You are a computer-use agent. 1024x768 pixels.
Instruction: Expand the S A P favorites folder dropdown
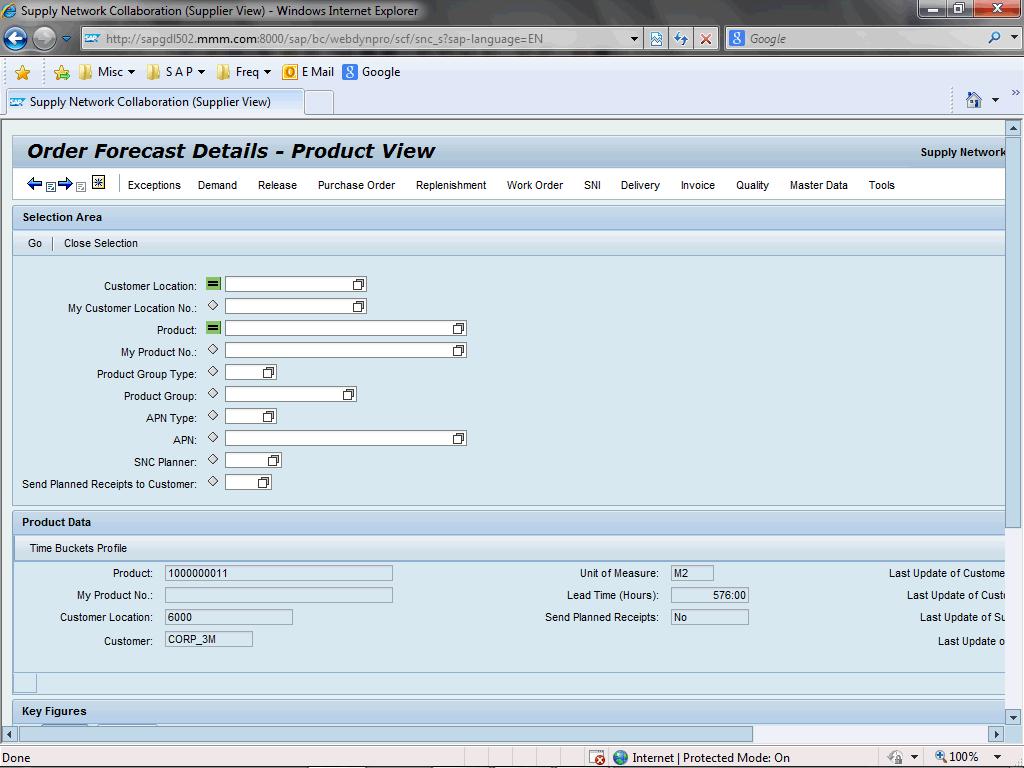coord(201,72)
